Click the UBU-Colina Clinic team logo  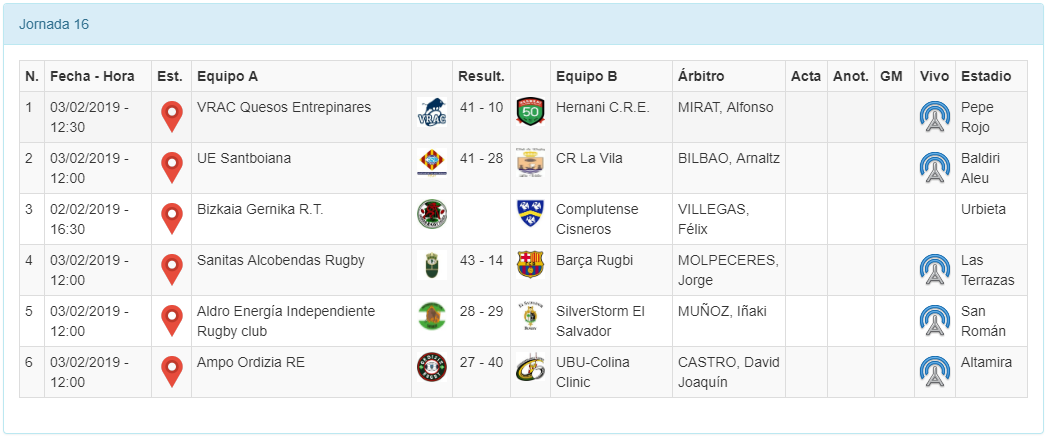point(530,368)
